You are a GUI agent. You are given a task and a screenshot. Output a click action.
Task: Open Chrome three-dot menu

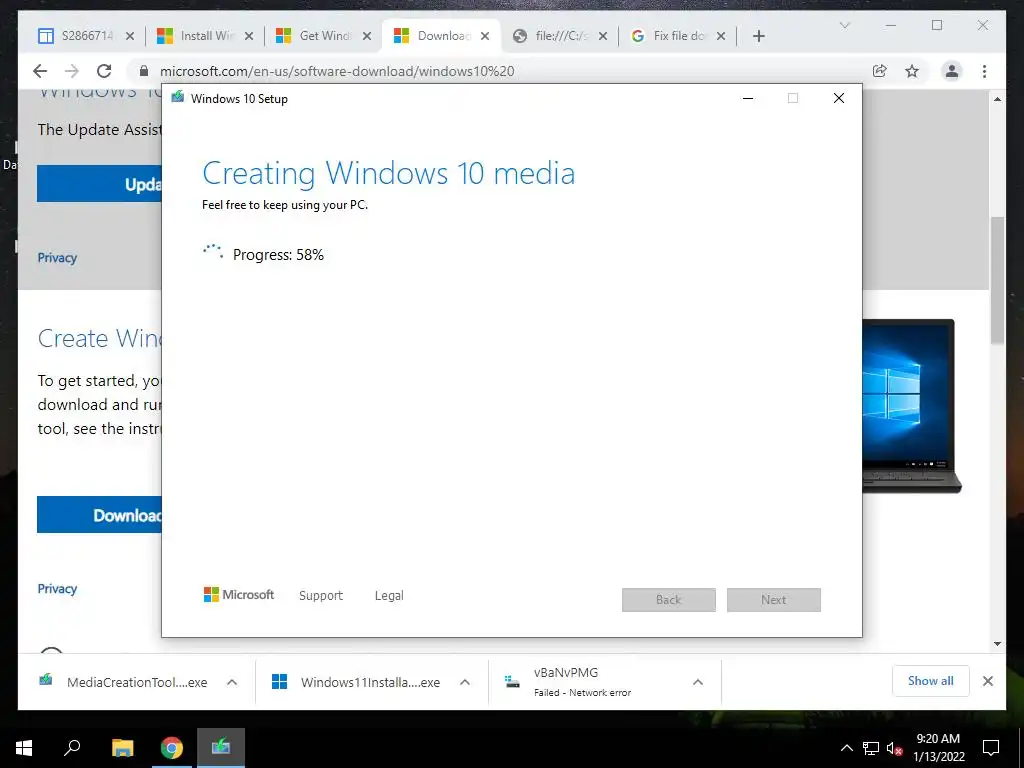pyautogui.click(x=984, y=71)
